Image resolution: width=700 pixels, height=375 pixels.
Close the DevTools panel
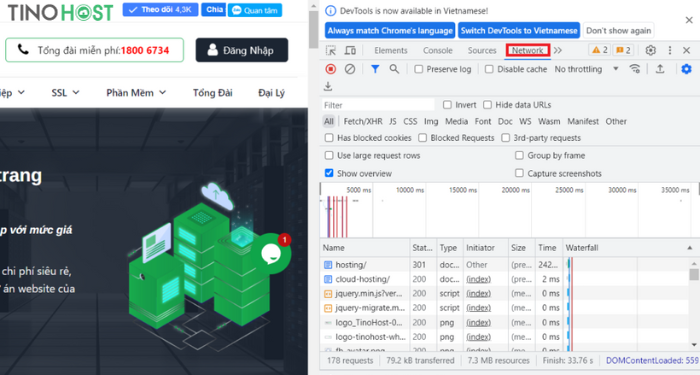click(687, 50)
